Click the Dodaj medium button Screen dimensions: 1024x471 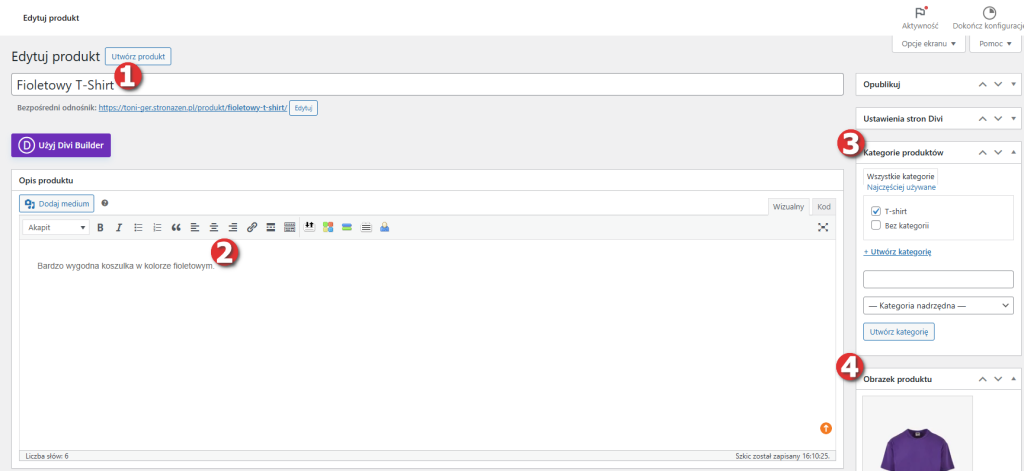58,203
